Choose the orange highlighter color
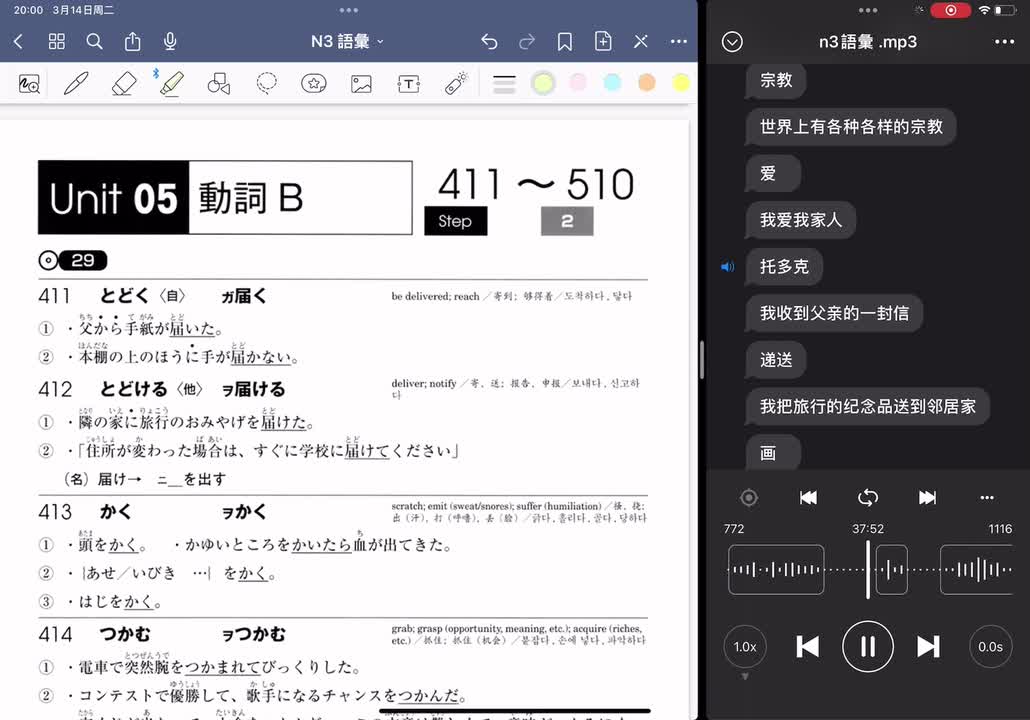Image resolution: width=1030 pixels, height=720 pixels. 647,83
